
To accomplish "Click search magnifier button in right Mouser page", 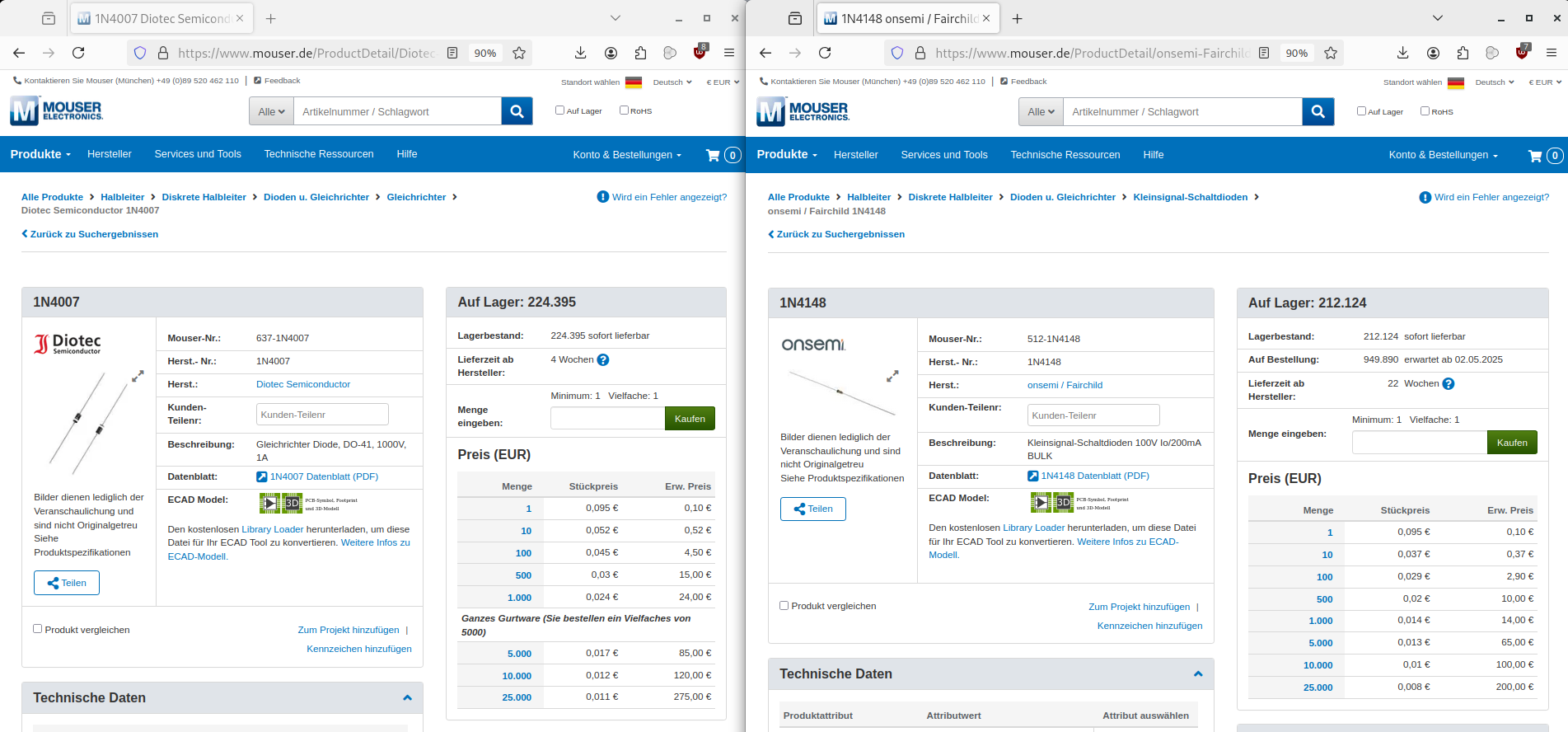I will (1318, 111).
